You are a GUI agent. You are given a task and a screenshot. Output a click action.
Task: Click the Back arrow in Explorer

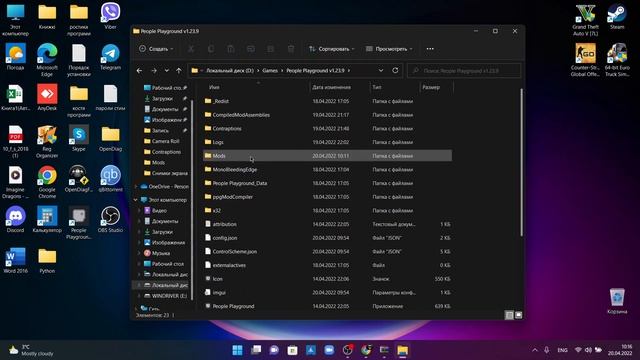click(140, 71)
